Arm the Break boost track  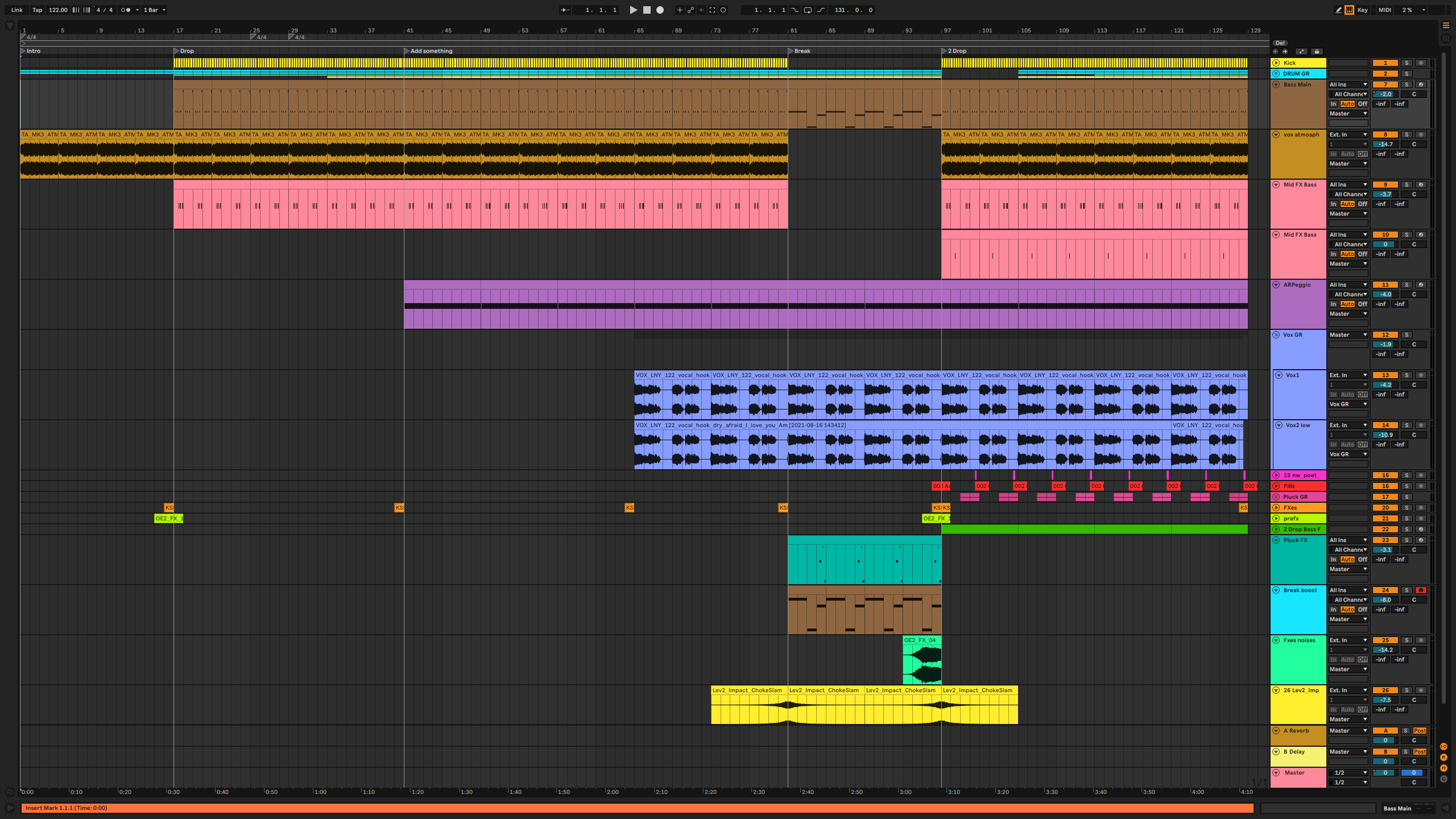[x=1421, y=590]
